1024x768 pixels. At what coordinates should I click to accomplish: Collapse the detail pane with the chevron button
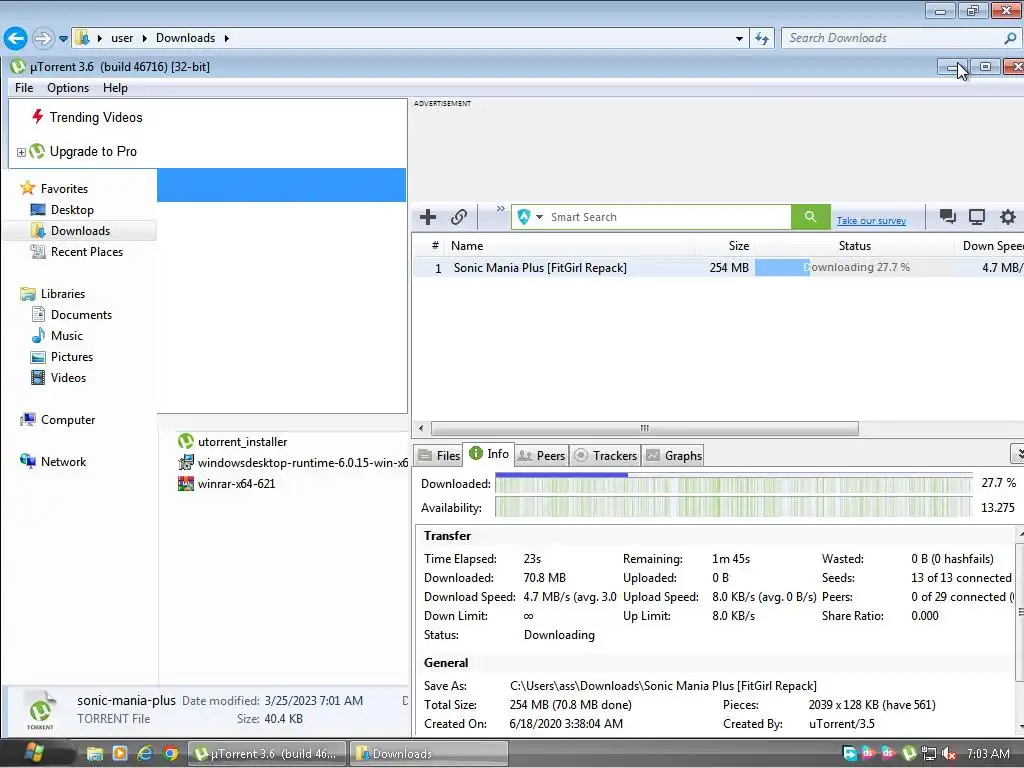[x=1017, y=453]
